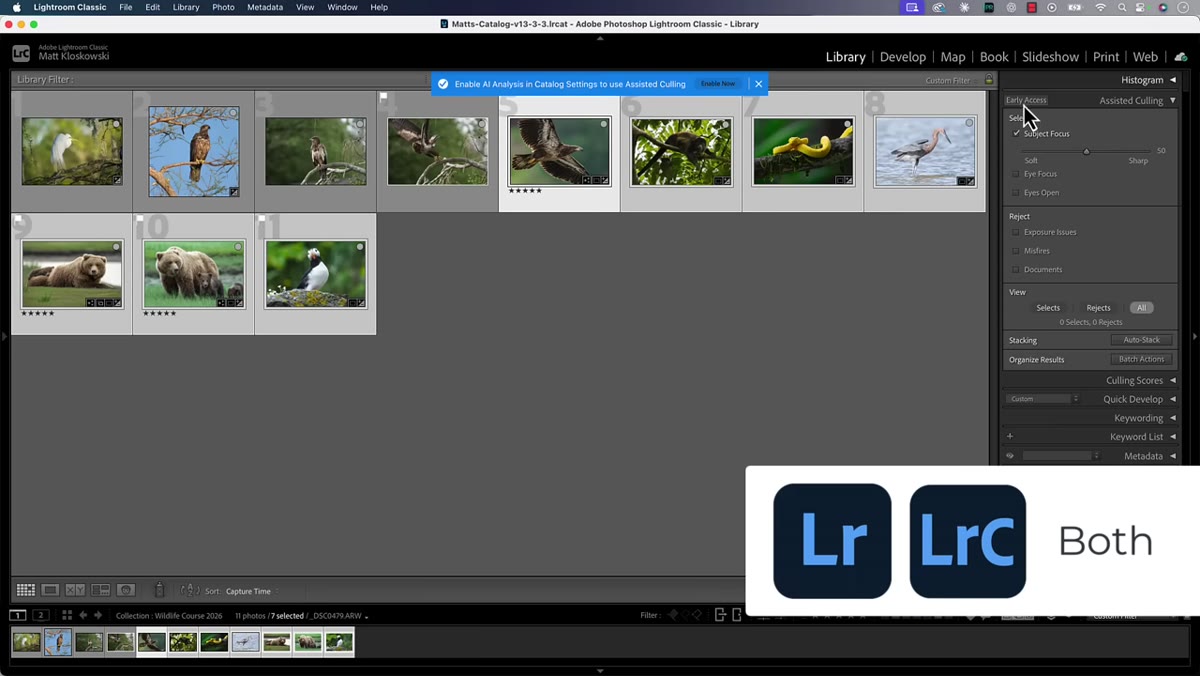
Task: Select the Rejects view toggle
Action: [1098, 308]
